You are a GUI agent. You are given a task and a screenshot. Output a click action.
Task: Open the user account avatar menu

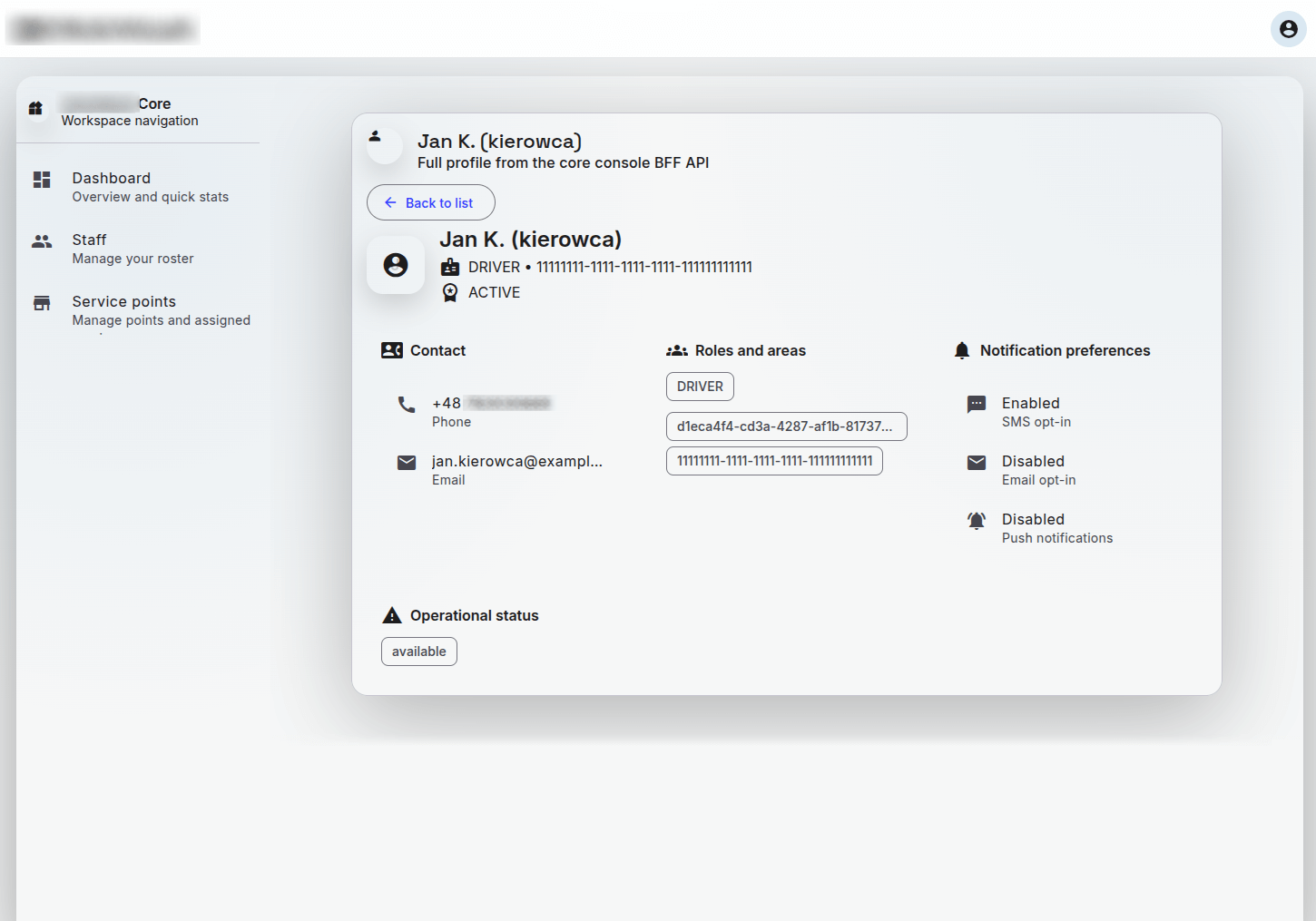pos(1288,29)
